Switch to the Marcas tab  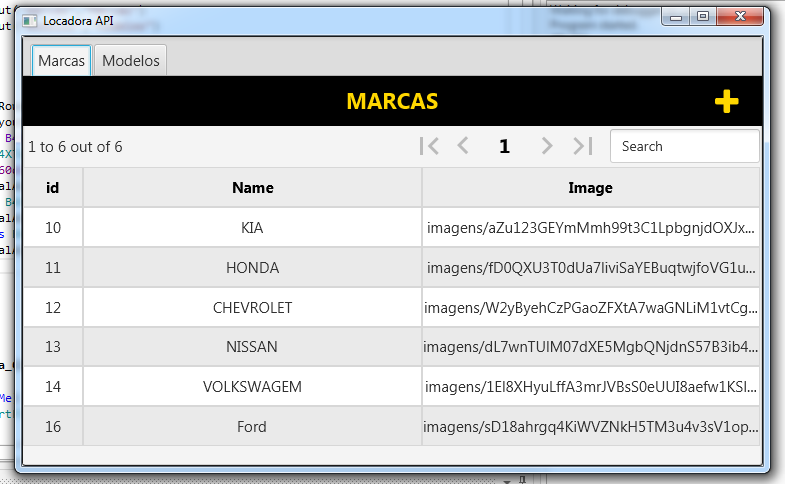[61, 61]
